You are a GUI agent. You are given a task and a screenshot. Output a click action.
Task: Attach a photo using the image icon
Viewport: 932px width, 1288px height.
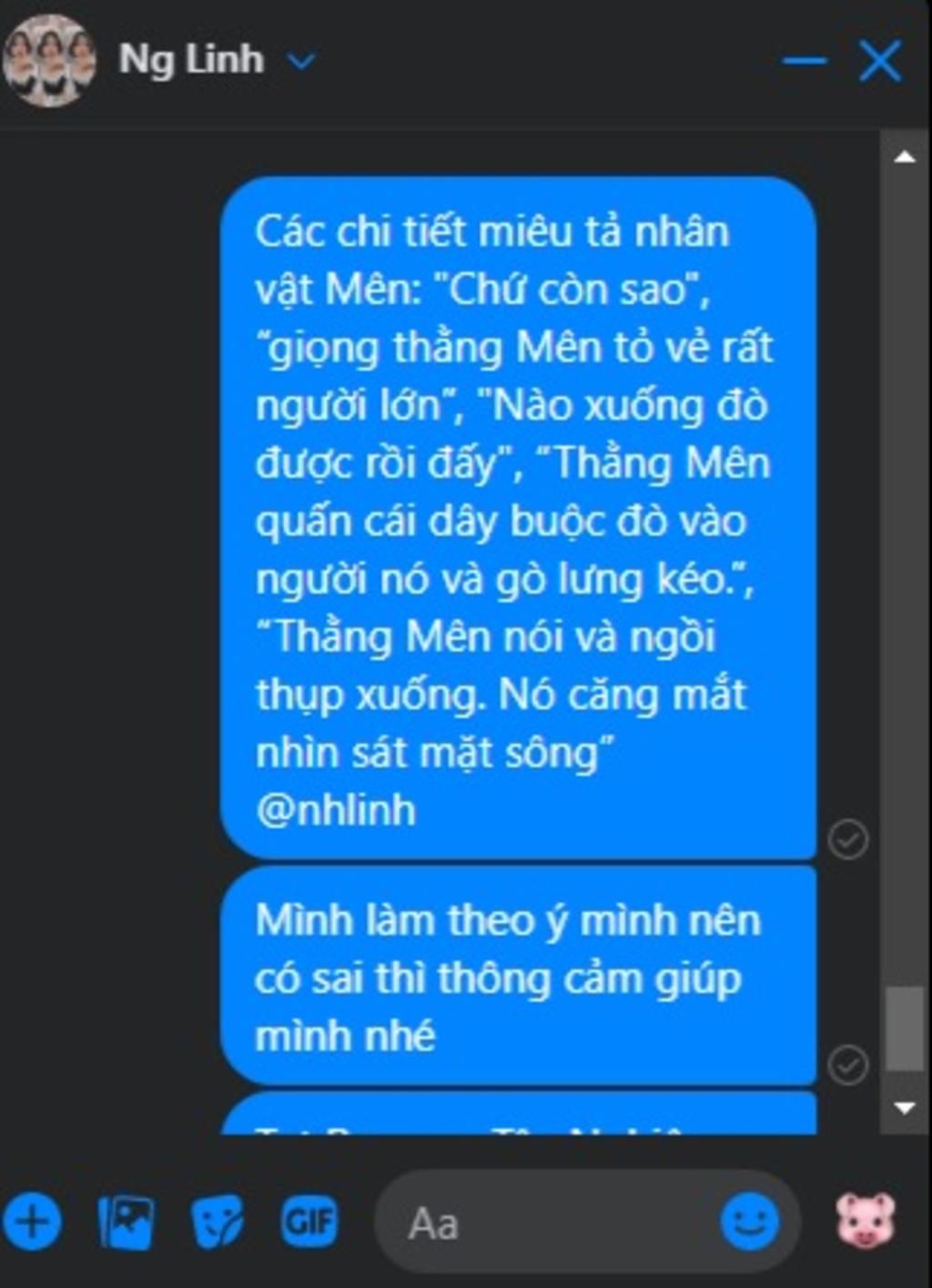[x=127, y=1222]
